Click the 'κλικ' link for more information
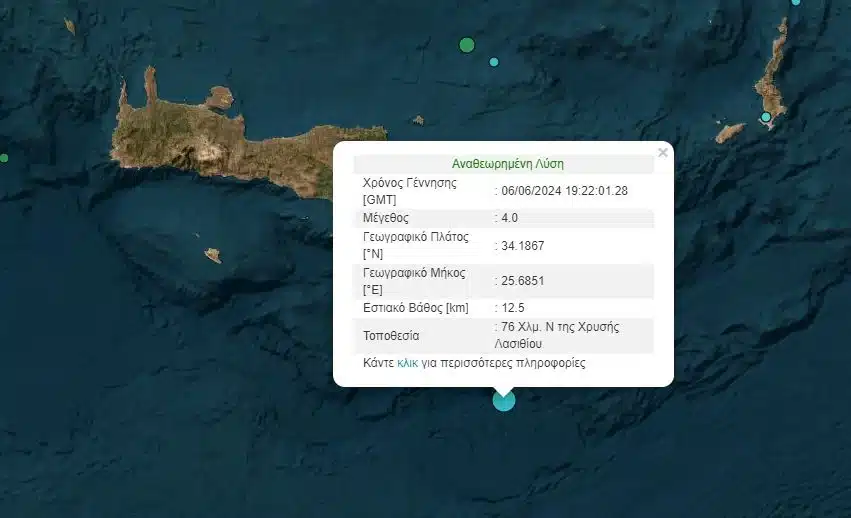 click(407, 363)
